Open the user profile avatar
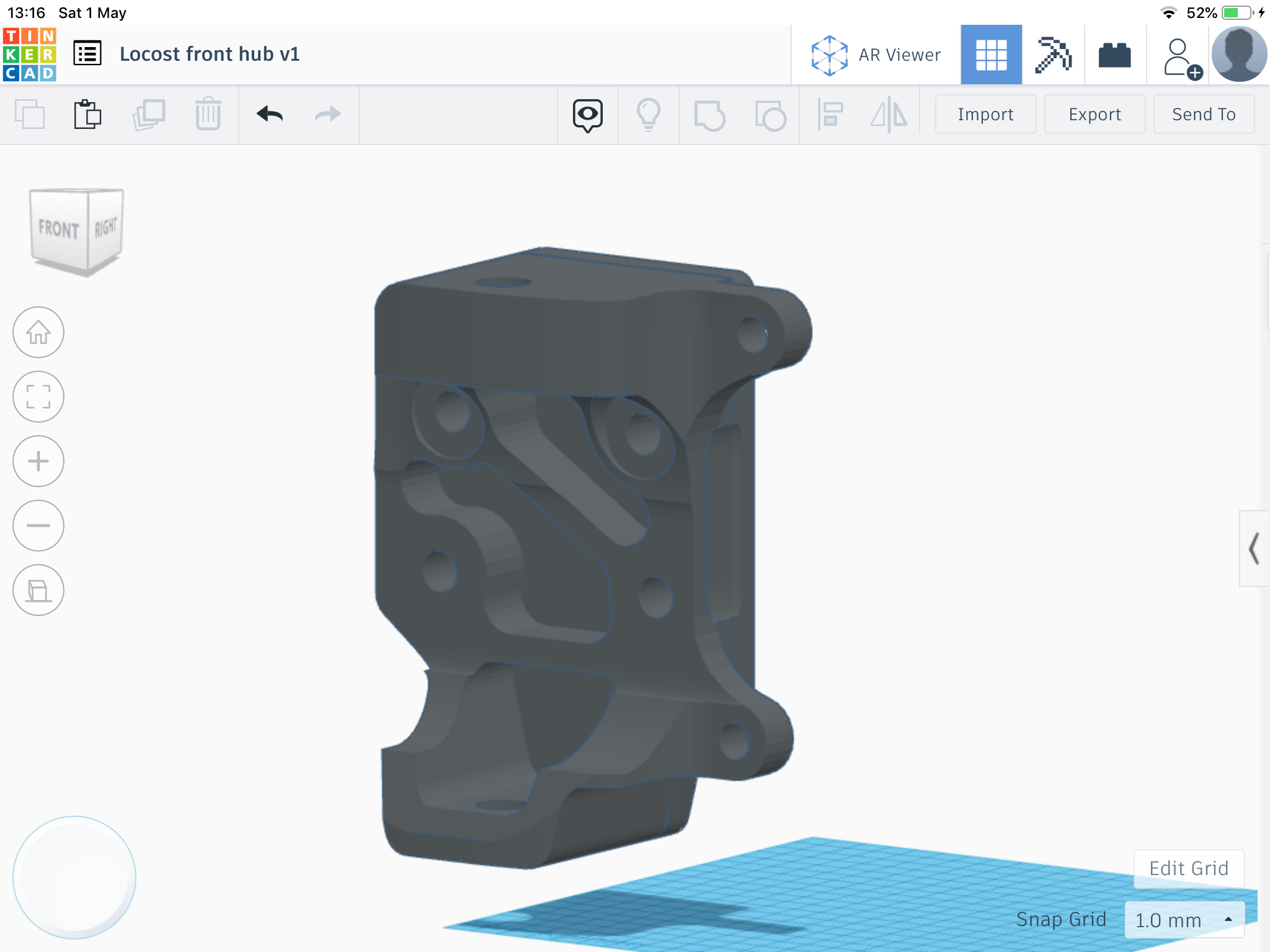The image size is (1270, 952). pyautogui.click(x=1239, y=55)
